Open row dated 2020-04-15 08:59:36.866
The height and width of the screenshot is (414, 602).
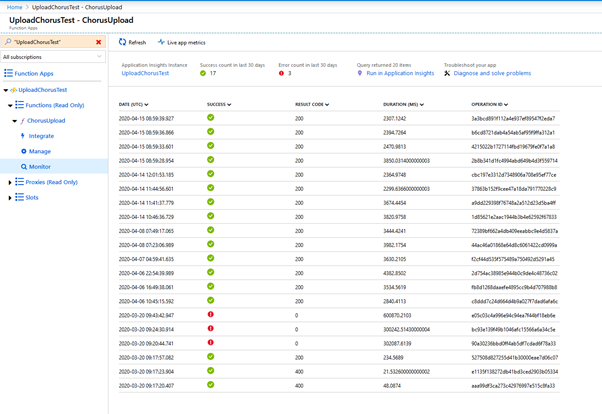[x=339, y=132]
